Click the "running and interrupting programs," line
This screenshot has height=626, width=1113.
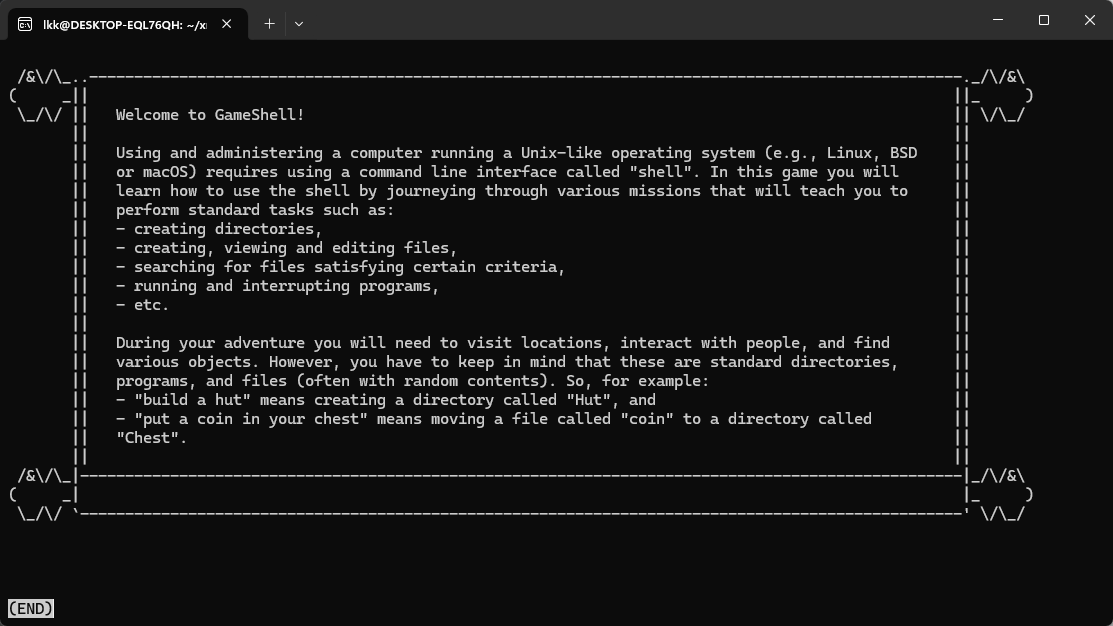click(277, 286)
